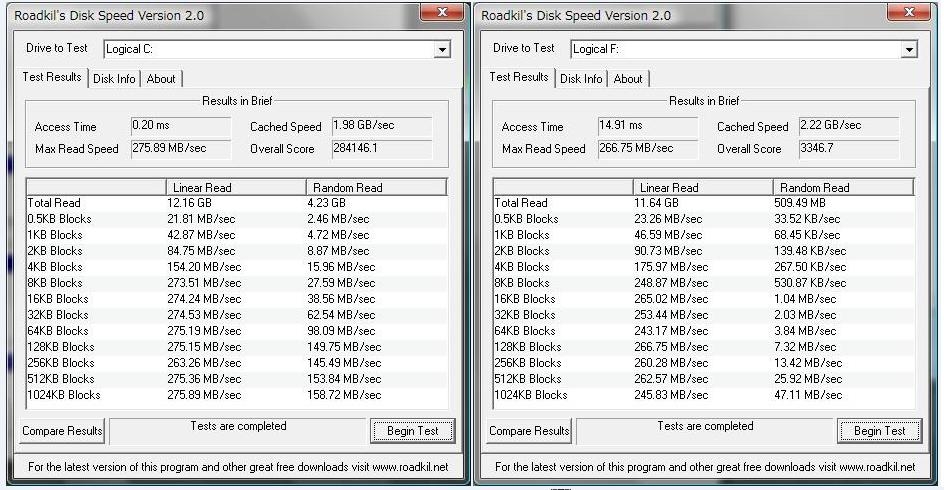The image size is (944, 490).
Task: Select 1024KB Blocks row in Logical C window
Action: (x=237, y=395)
